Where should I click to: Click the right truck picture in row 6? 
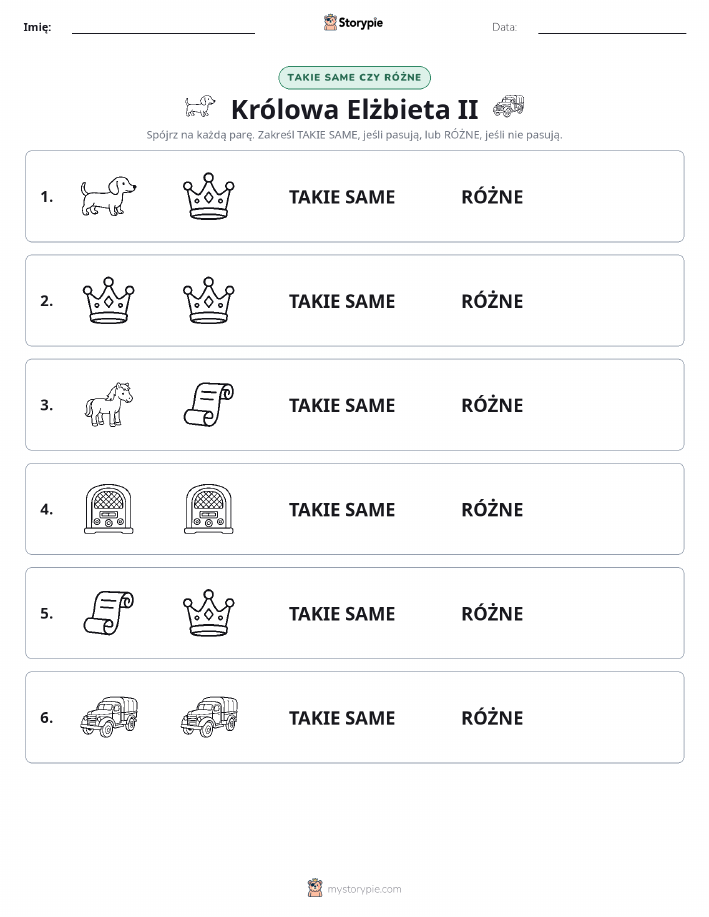[209, 717]
